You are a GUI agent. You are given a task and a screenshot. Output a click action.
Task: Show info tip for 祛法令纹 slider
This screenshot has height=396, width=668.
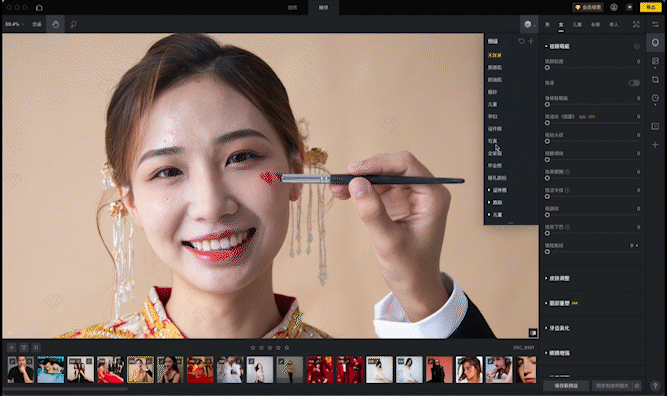click(567, 190)
